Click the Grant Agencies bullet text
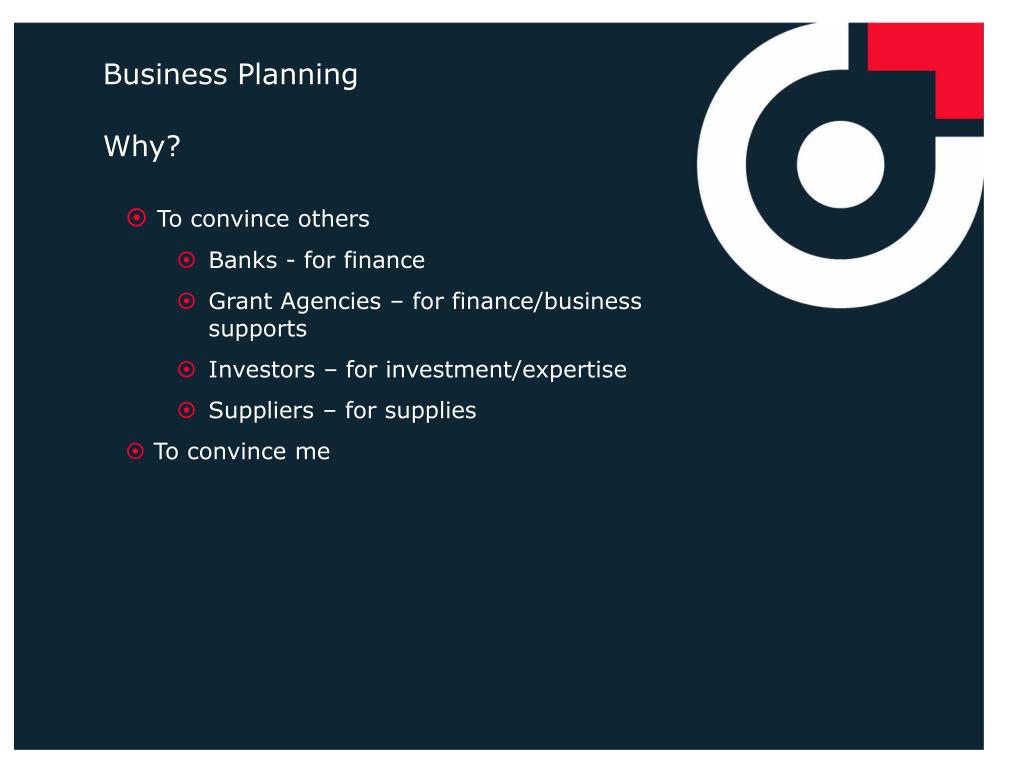This screenshot has height=768, width=1024. pos(425,314)
